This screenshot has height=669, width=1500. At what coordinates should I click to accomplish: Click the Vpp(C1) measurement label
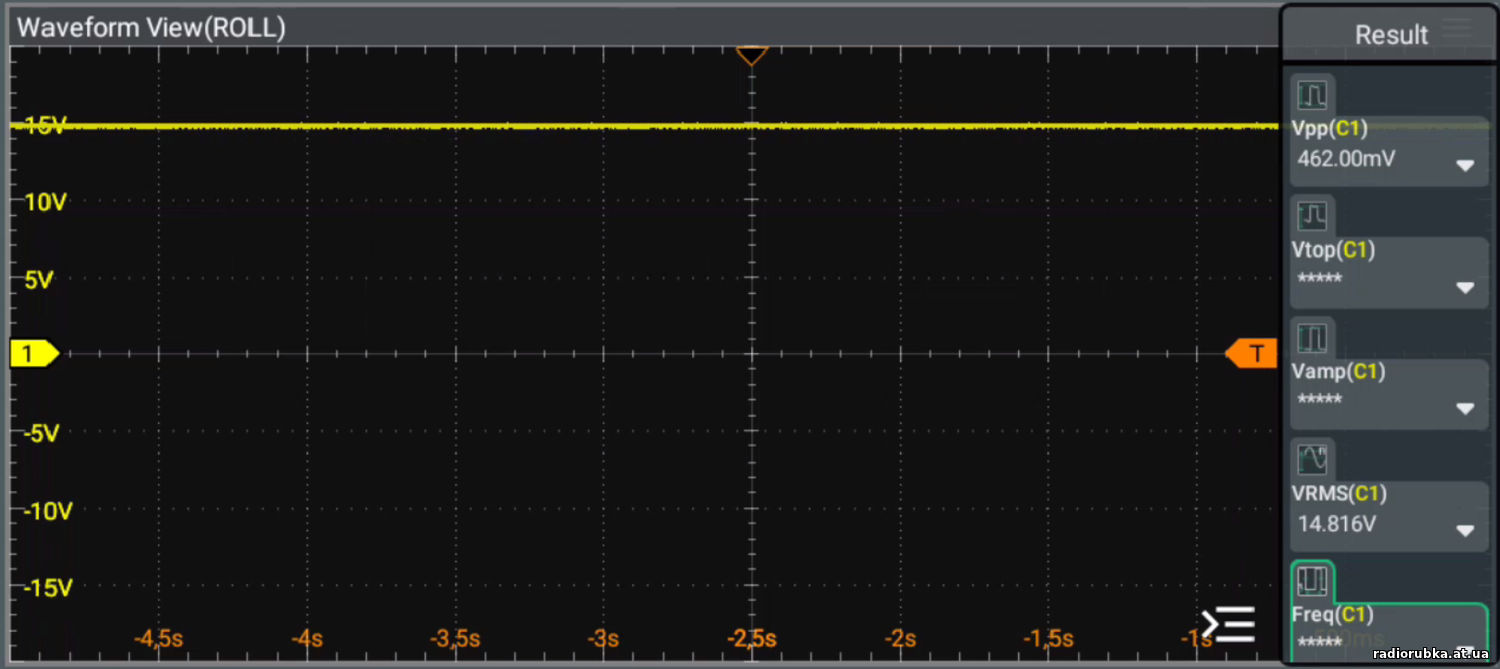pyautogui.click(x=1329, y=128)
